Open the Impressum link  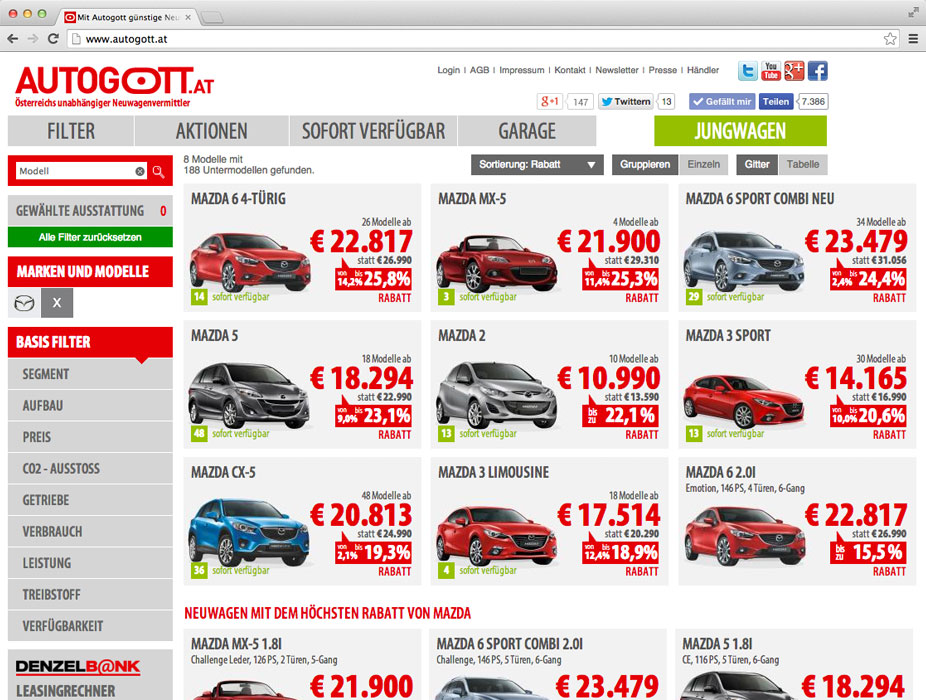click(x=522, y=71)
